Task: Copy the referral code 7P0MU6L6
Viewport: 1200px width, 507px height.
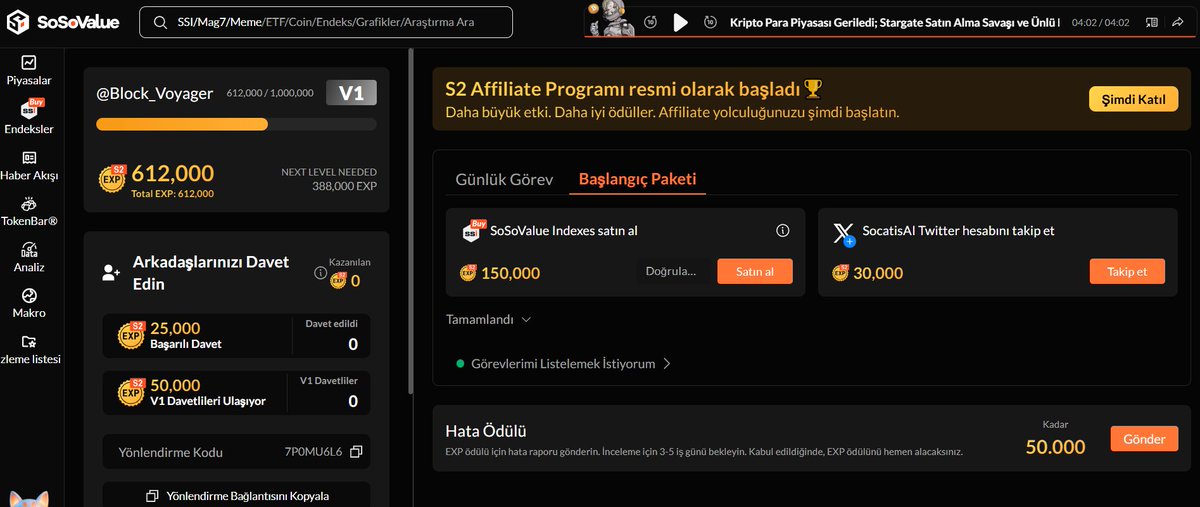Action: [355, 452]
